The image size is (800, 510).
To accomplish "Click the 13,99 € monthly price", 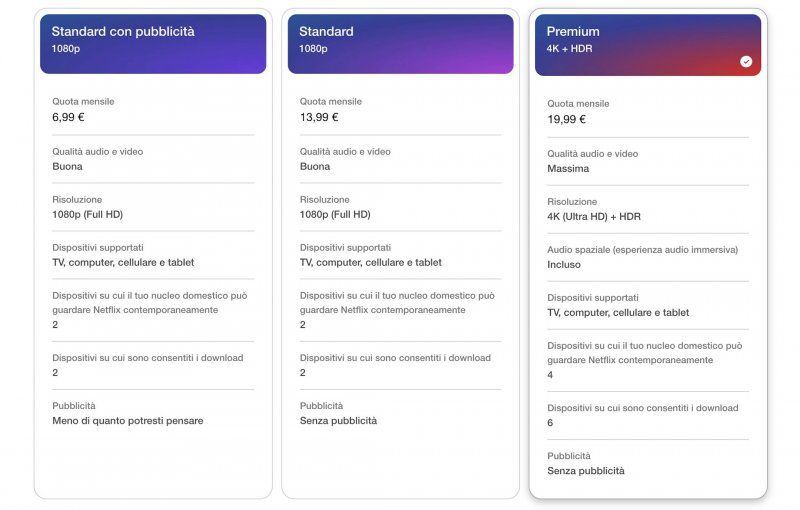I will pyautogui.click(x=319, y=117).
